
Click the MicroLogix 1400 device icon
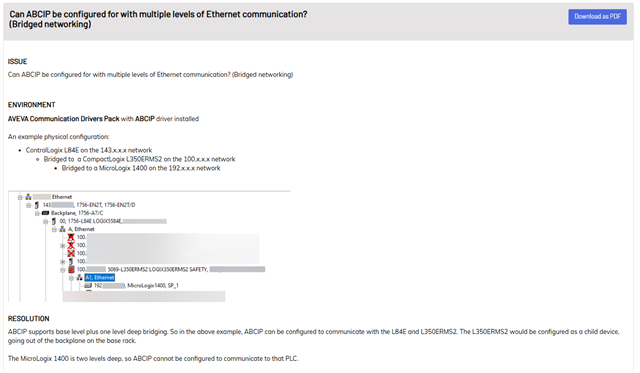88,286
